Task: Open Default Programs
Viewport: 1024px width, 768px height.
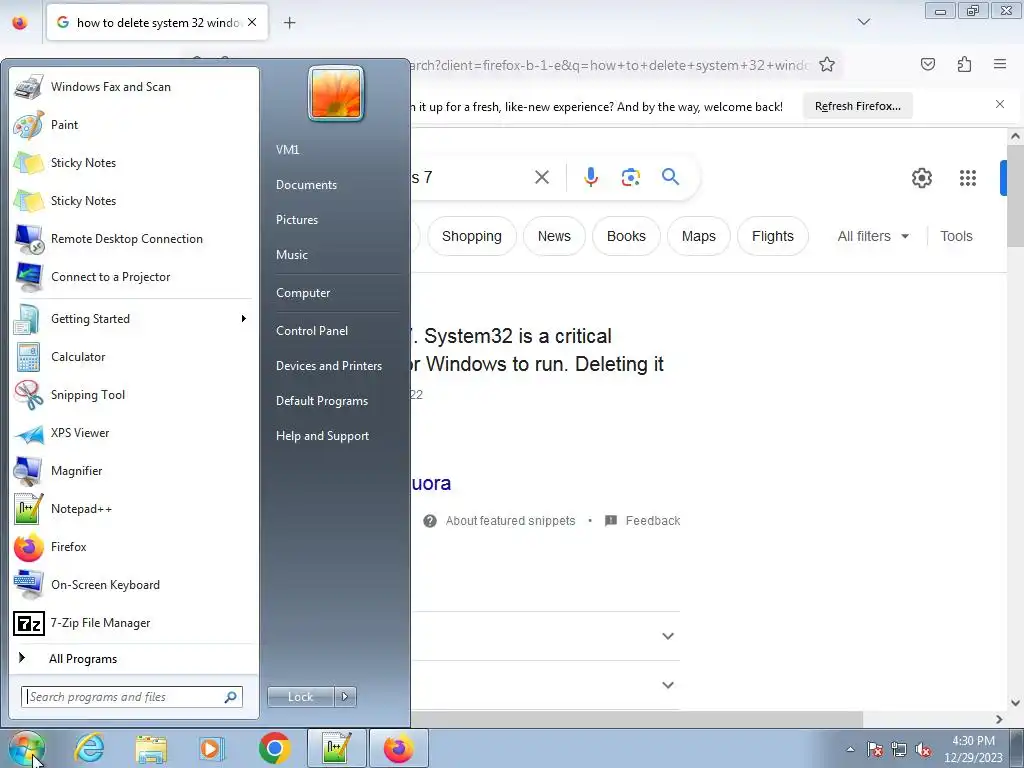Action: click(x=322, y=401)
